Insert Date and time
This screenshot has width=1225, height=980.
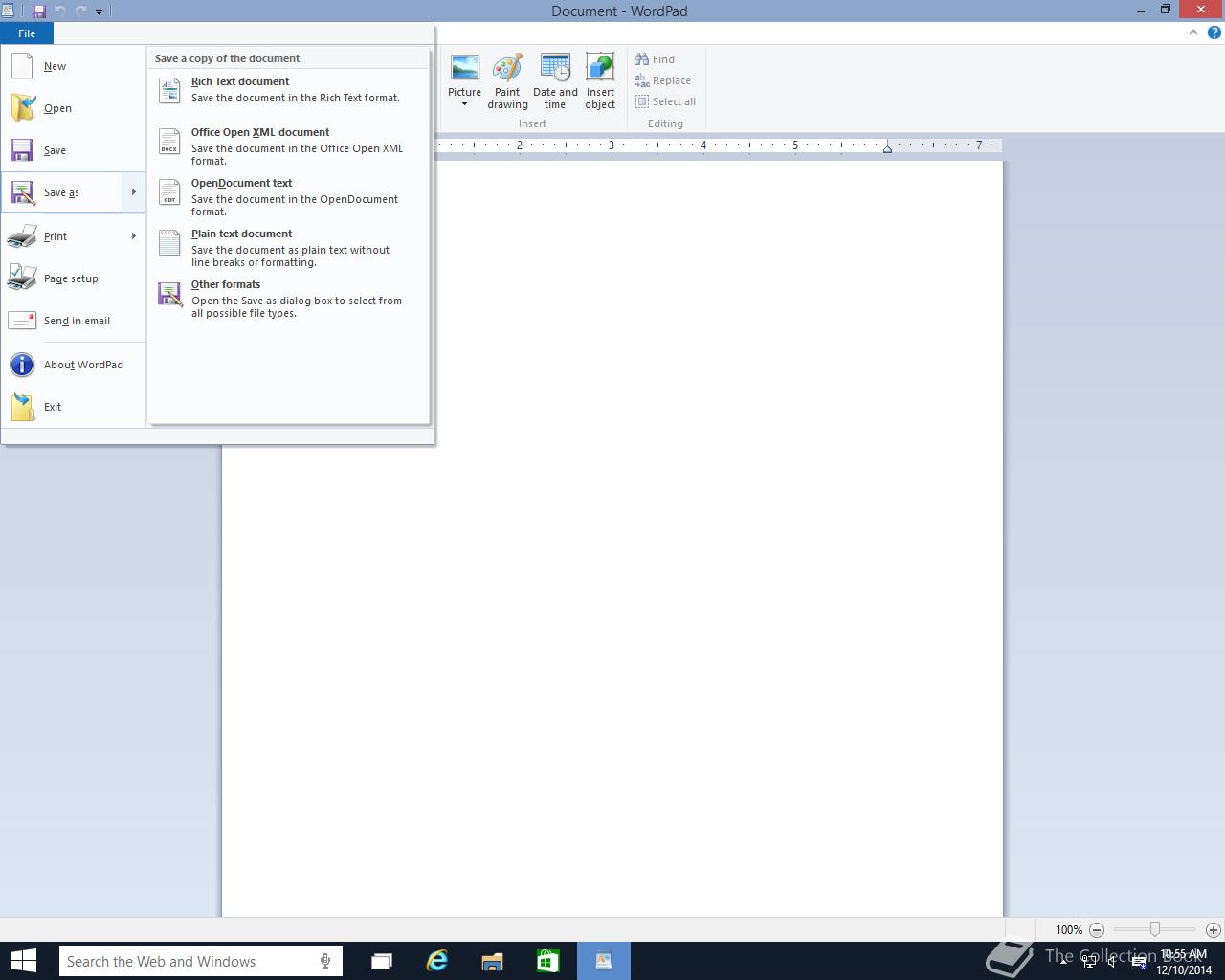[555, 82]
